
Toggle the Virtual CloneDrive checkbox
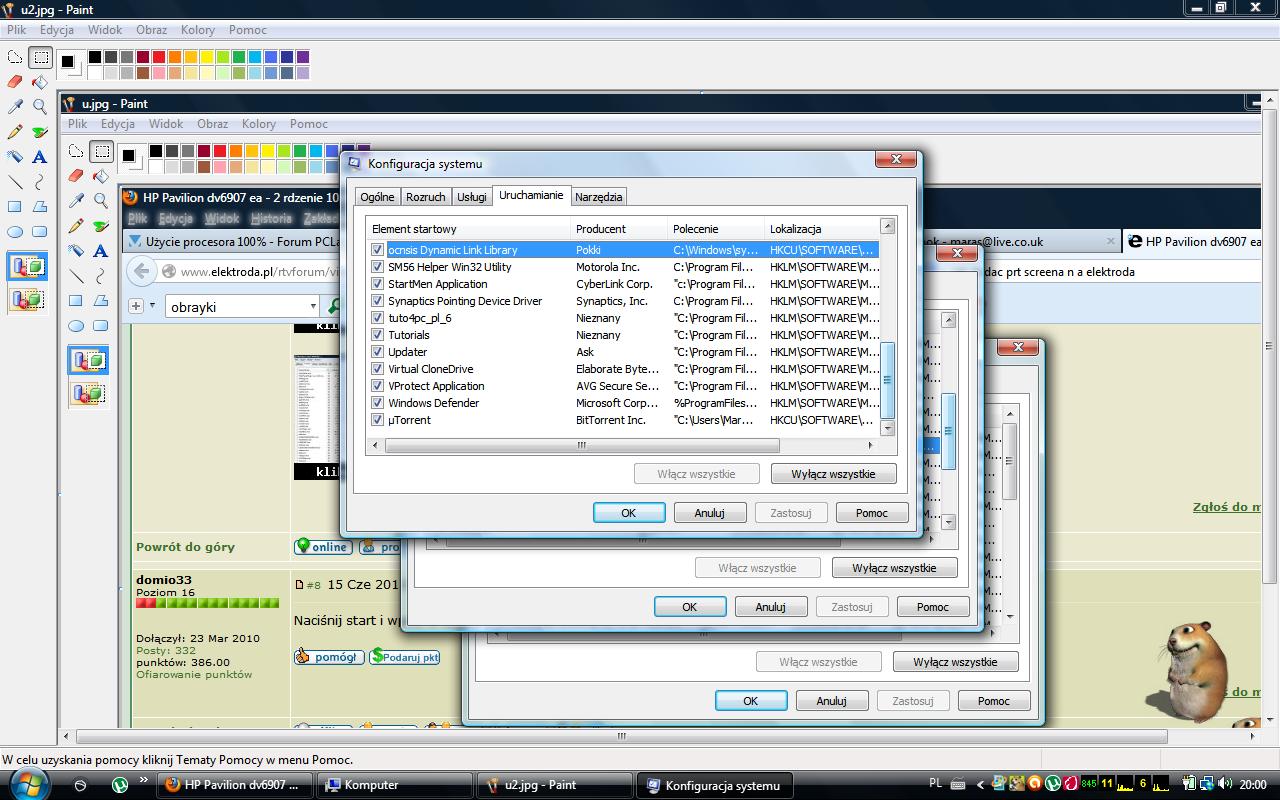(377, 369)
